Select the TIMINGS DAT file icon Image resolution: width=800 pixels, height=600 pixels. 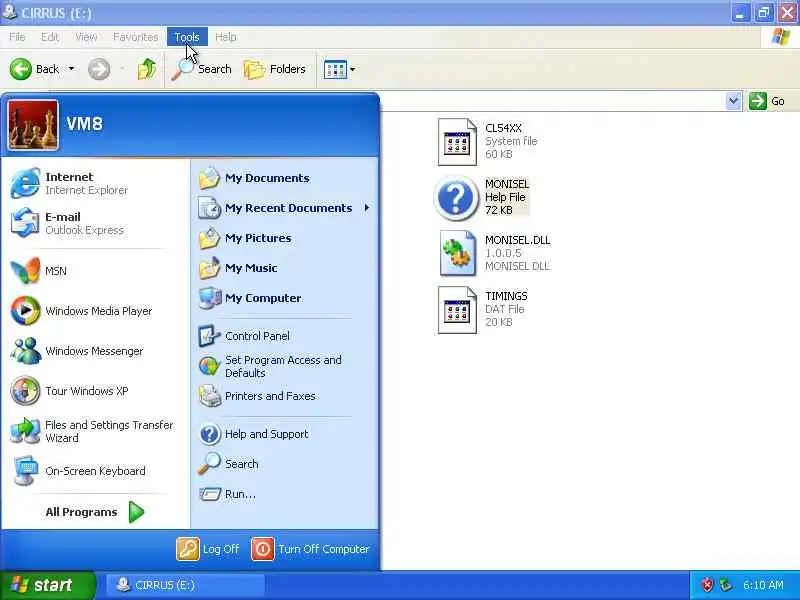457,310
